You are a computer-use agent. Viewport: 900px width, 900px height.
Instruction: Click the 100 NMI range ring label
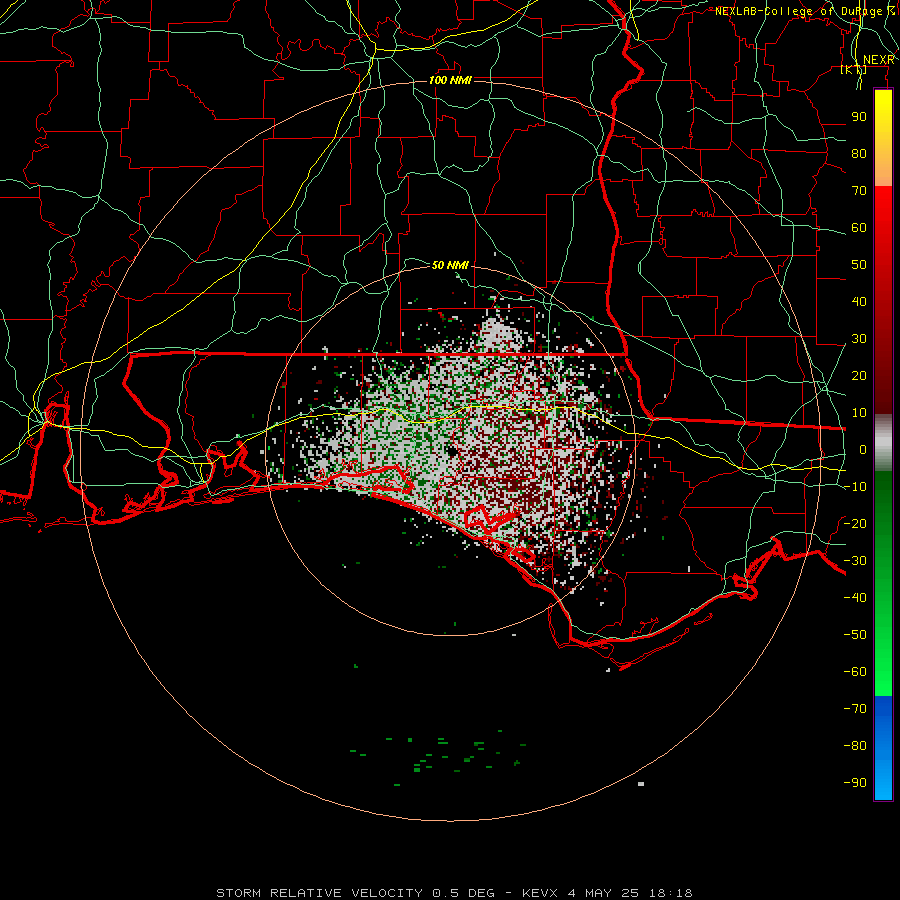[450, 80]
